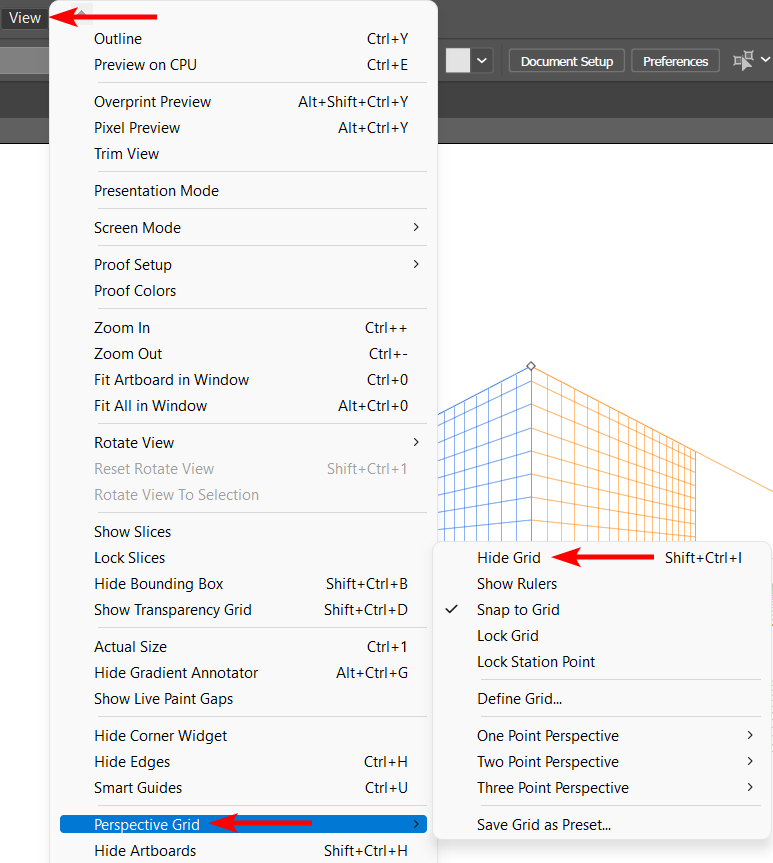Screen dimensions: 773x863
Task: Select Define Grid… menu entry
Action: [x=519, y=699]
